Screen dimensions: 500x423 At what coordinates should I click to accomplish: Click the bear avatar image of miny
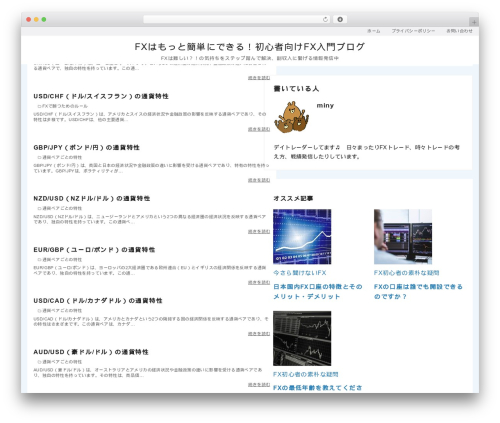pyautogui.click(x=291, y=117)
